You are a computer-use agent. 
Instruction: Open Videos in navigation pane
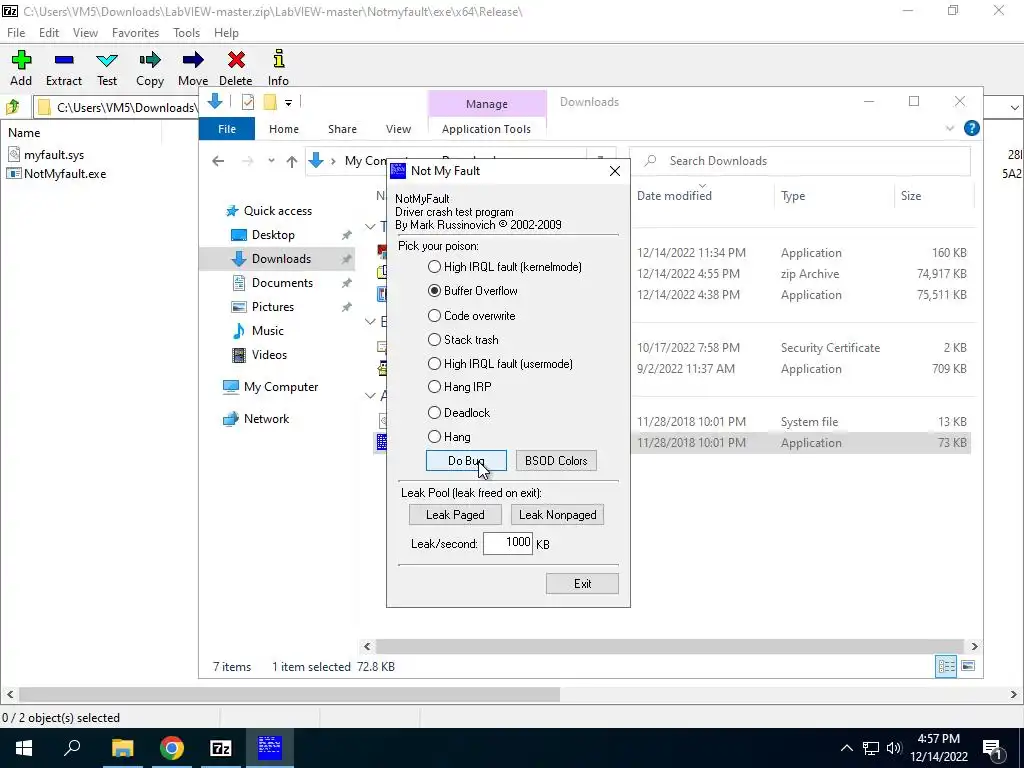(269, 355)
